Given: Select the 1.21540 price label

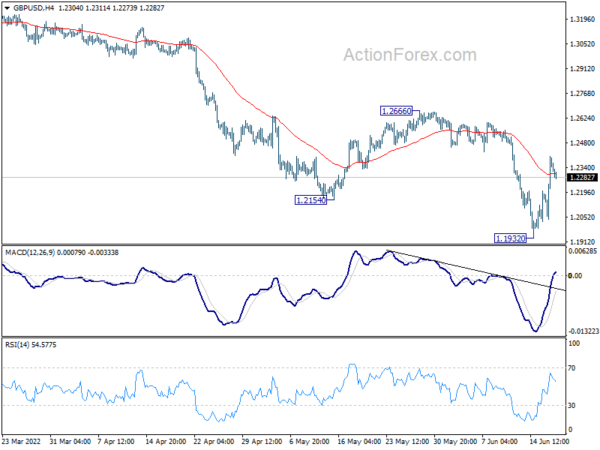Looking at the screenshot, I should [x=311, y=200].
